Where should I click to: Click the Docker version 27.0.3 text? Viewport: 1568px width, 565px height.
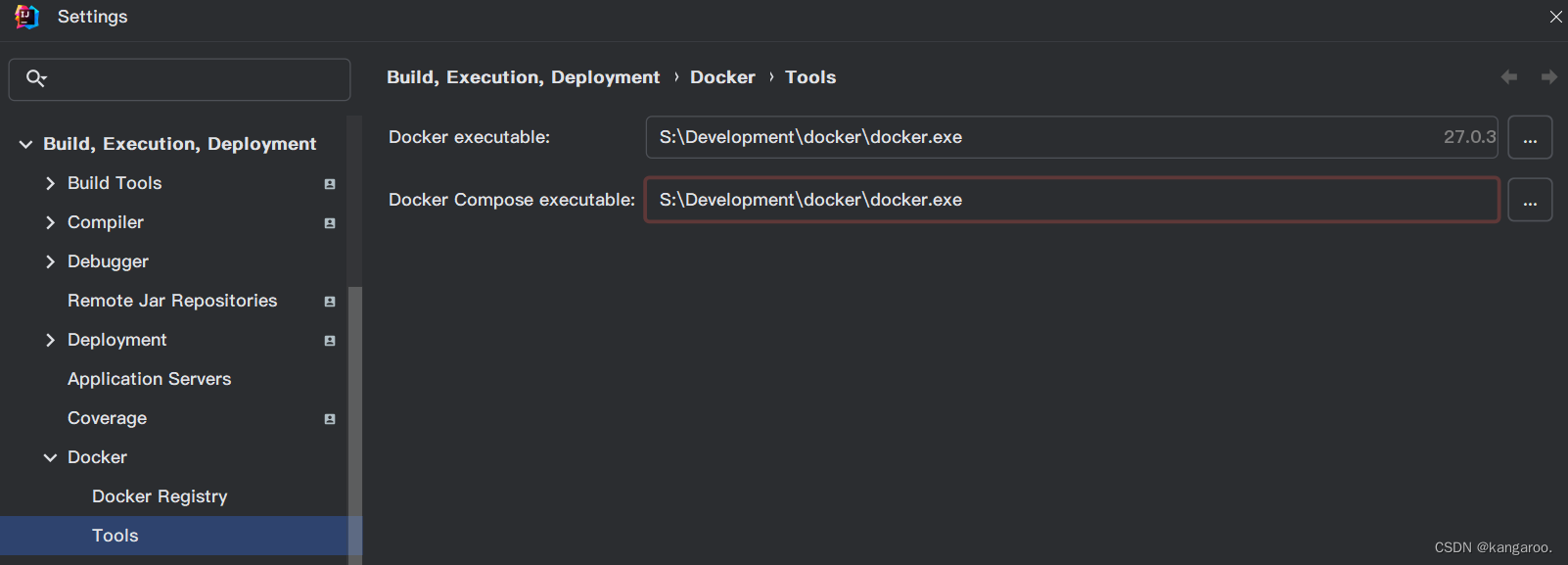click(x=1469, y=137)
